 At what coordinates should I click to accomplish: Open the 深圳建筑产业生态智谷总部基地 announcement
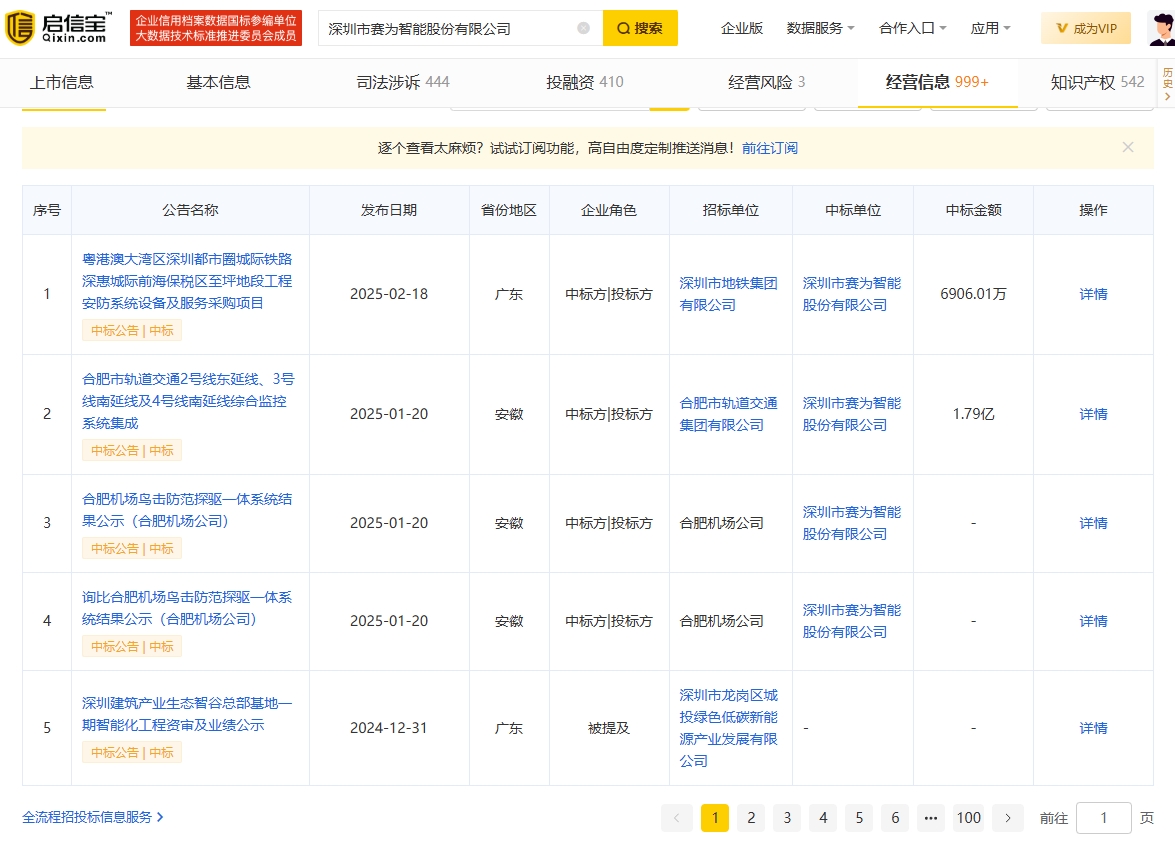(187, 714)
